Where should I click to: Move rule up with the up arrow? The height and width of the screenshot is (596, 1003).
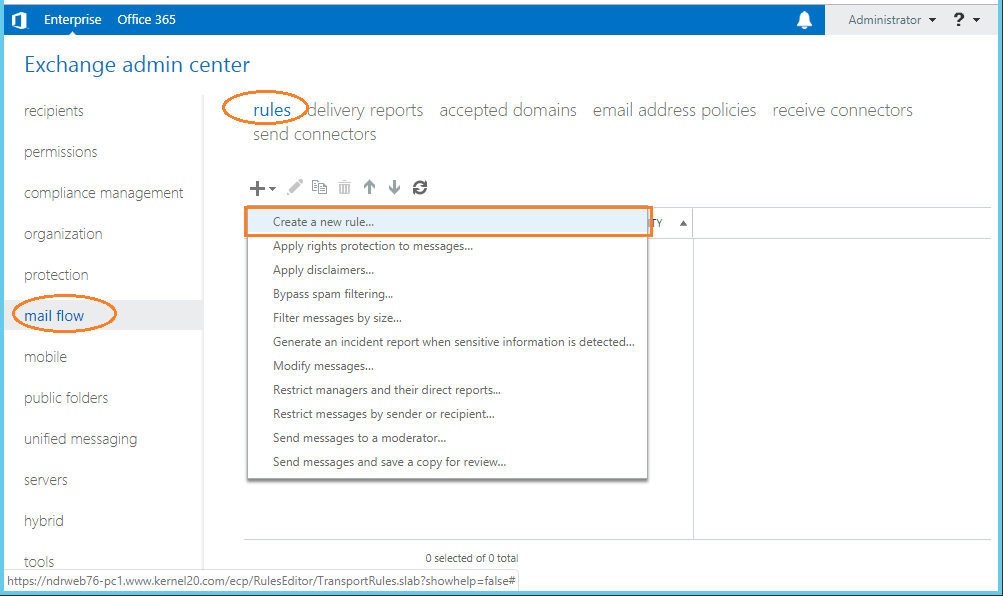click(369, 187)
